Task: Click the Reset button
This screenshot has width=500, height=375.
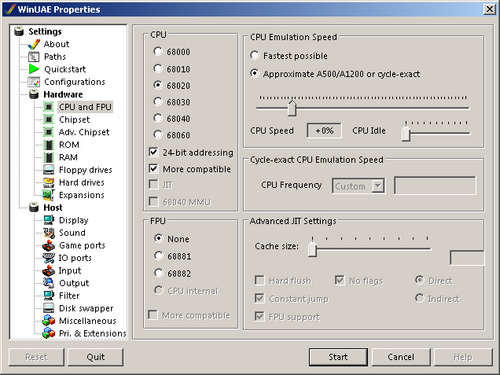Action: click(x=36, y=357)
